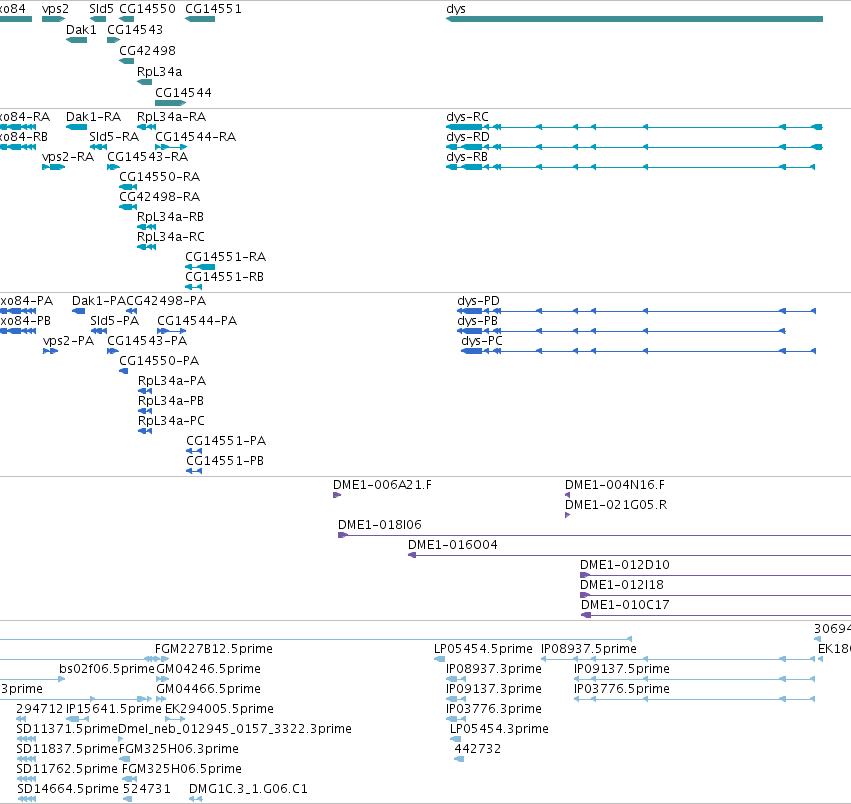Select CG14551-PB protein label
This screenshot has height=804, width=851.
(x=225, y=461)
